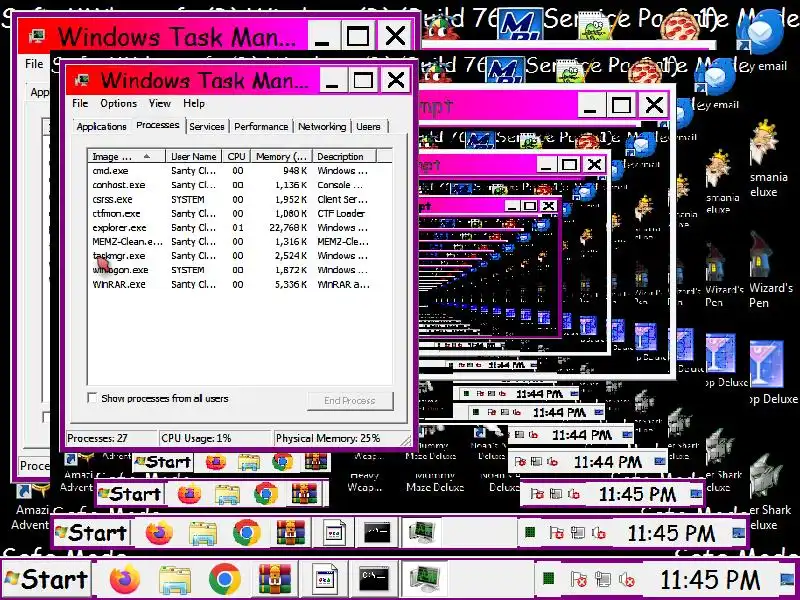
Task: Click the 22,768 K memory value
Action: tap(287, 228)
